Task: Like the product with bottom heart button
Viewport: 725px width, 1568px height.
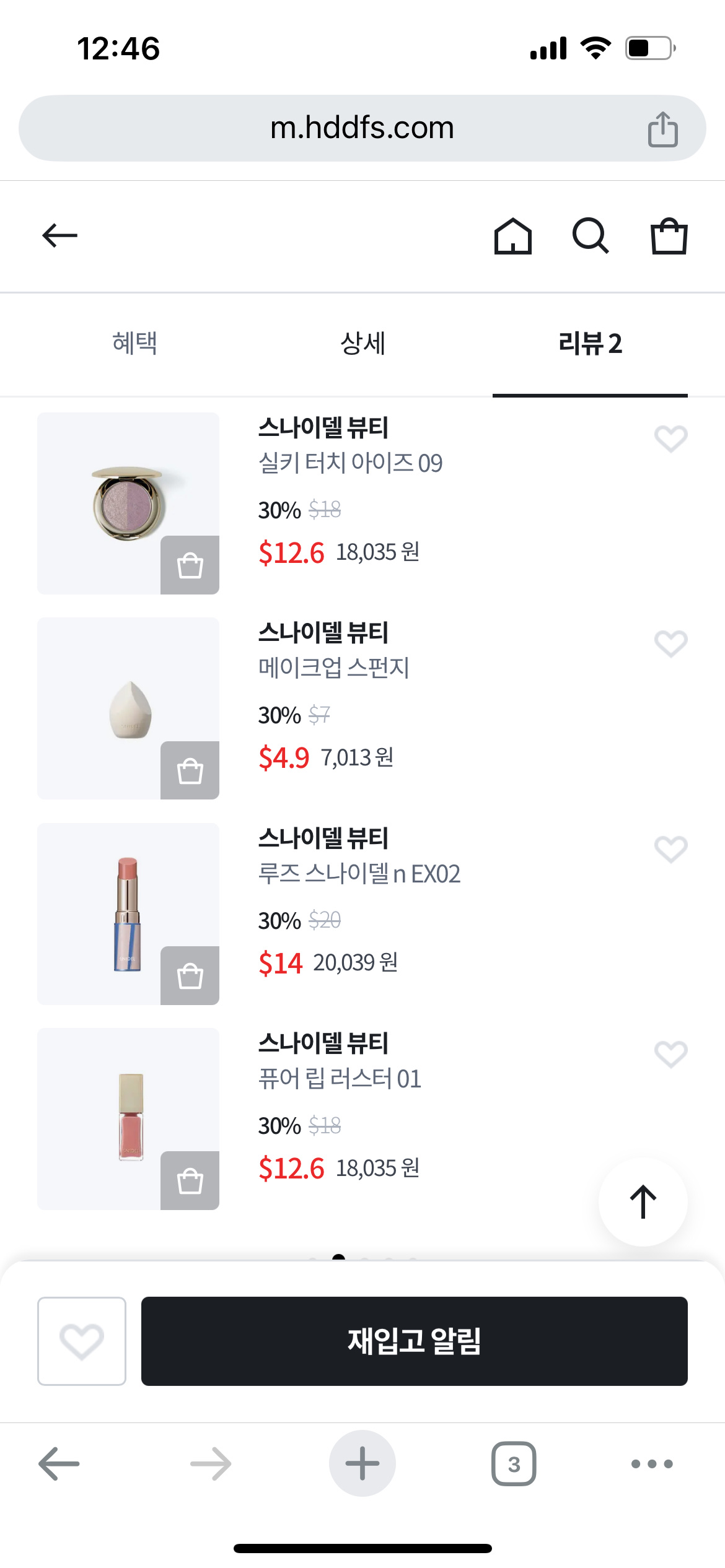Action: pos(81,1341)
